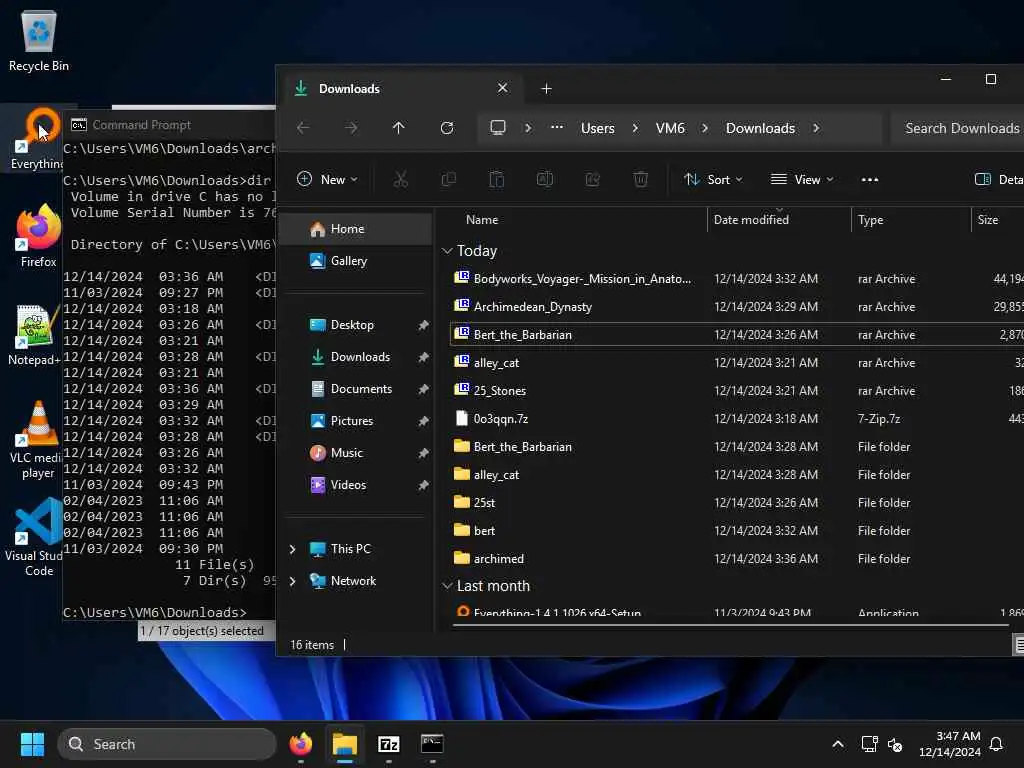This screenshot has height=768, width=1024.
Task: Unpin Videos from quick access
Action: 423,485
